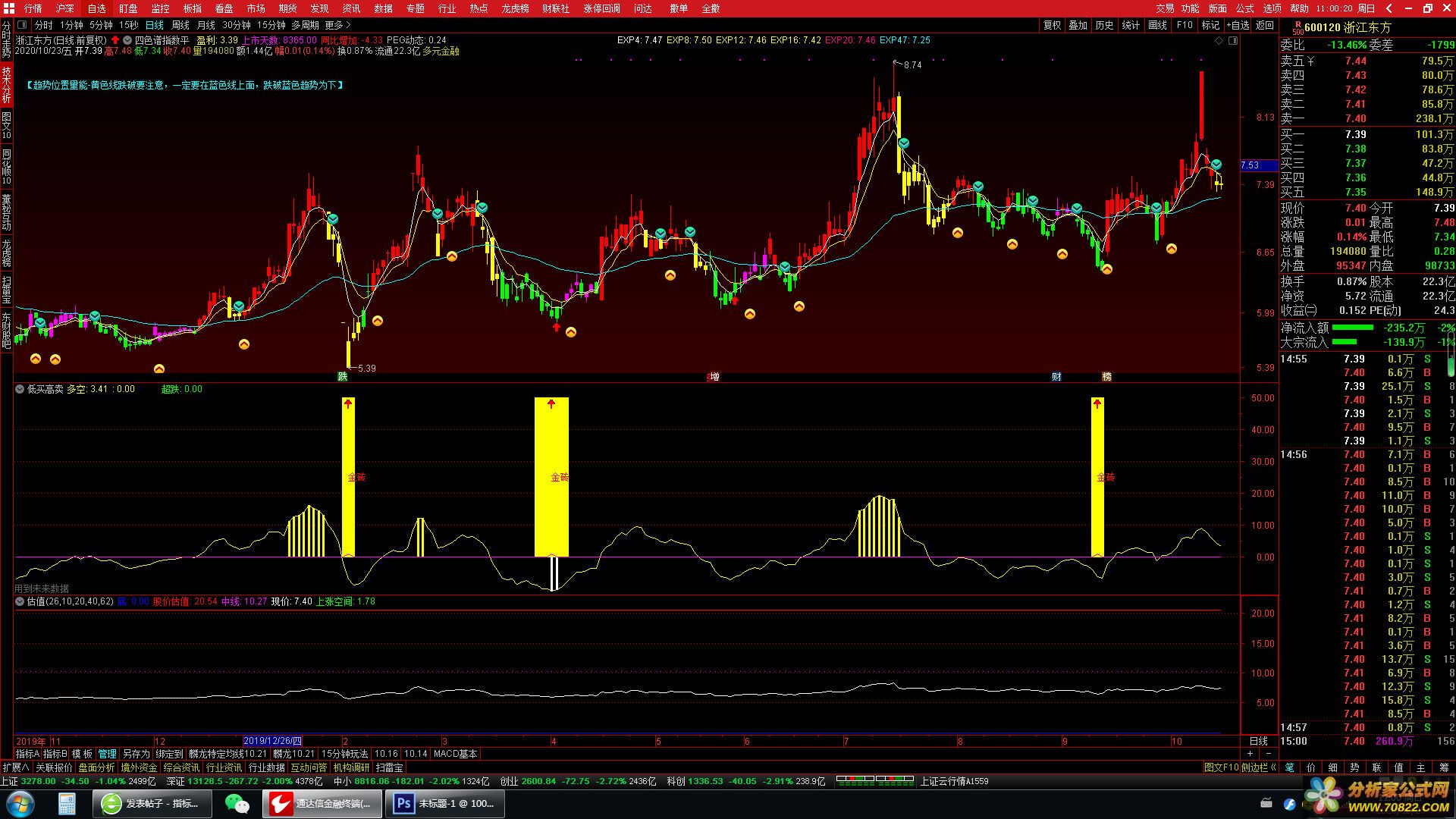Open the Calculator taskbar icon
The height and width of the screenshot is (819, 1456).
click(x=67, y=803)
